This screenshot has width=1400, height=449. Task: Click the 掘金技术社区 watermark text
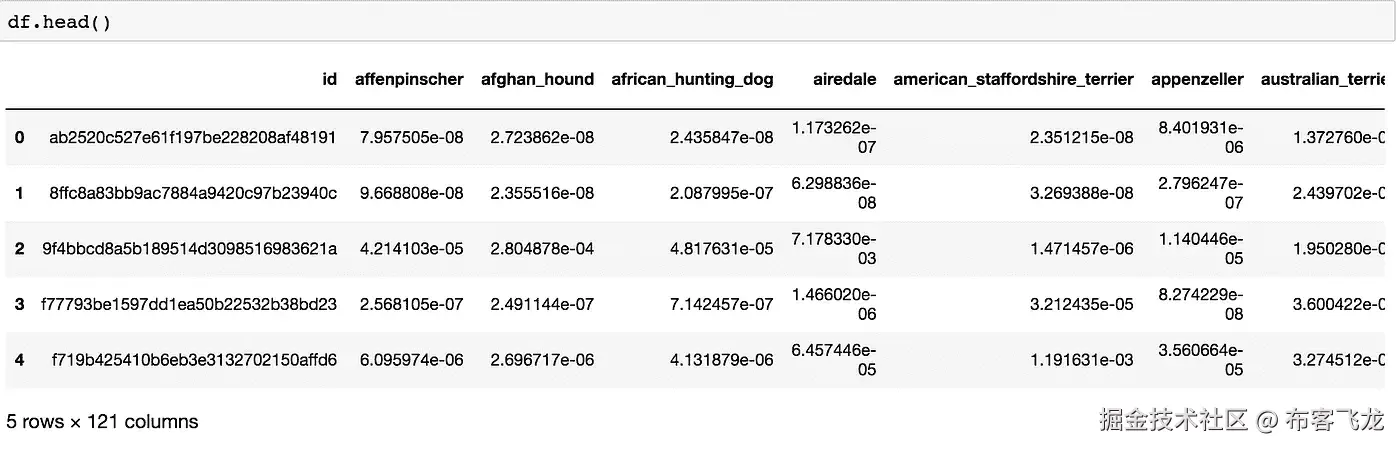pos(1173,421)
